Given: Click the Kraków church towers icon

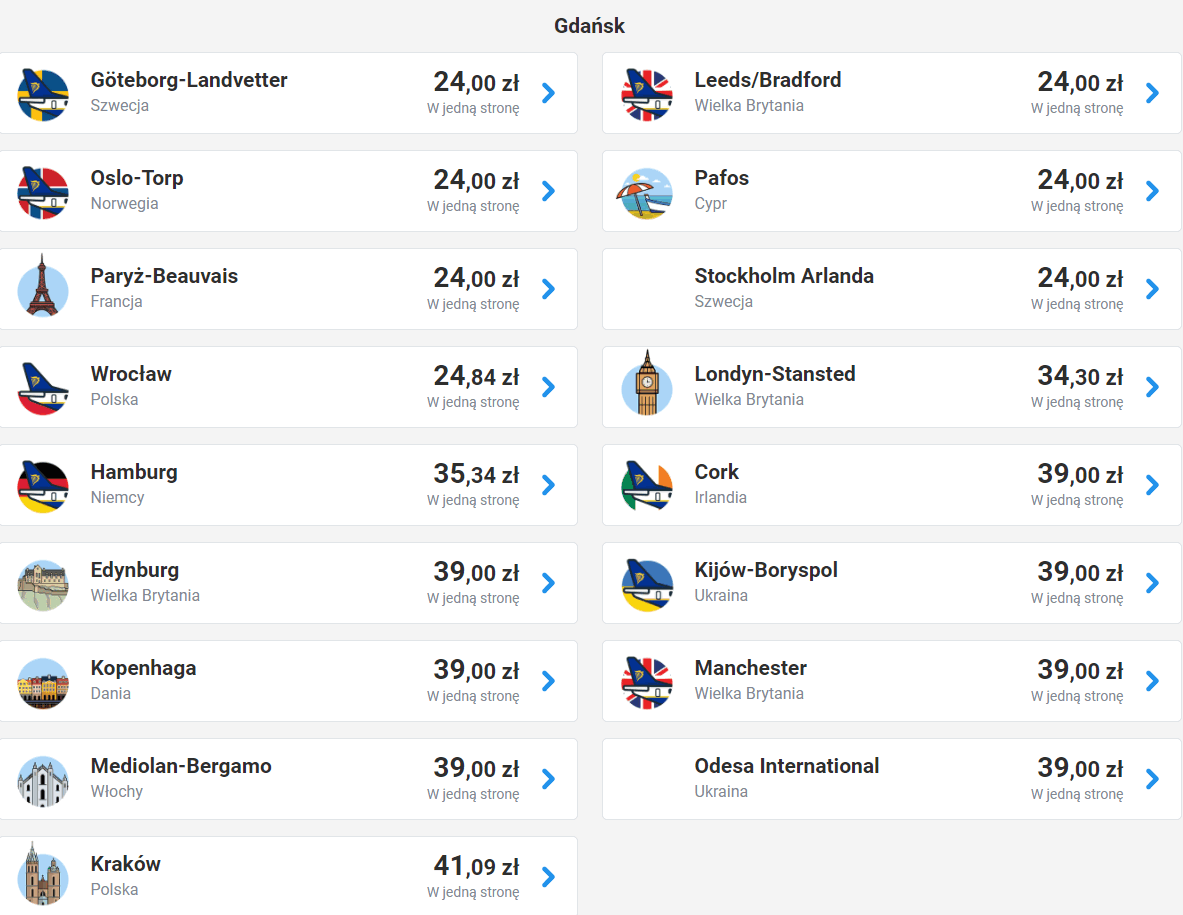Looking at the screenshot, I should pyautogui.click(x=43, y=876).
